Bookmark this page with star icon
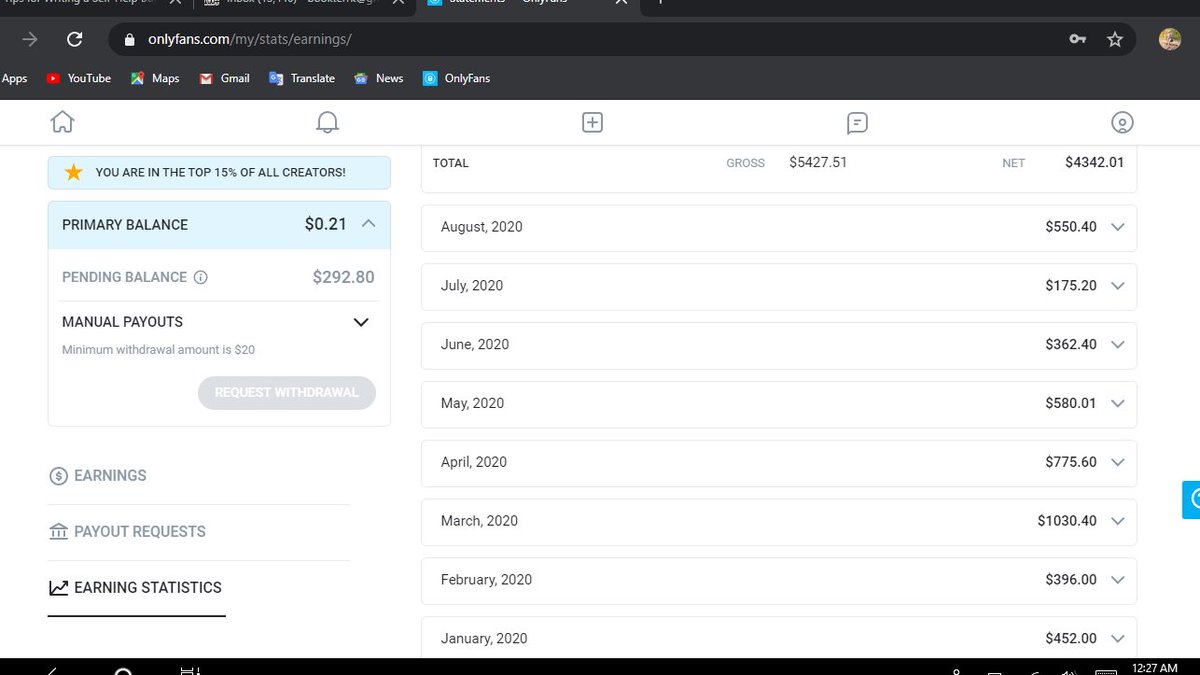 click(x=1115, y=40)
